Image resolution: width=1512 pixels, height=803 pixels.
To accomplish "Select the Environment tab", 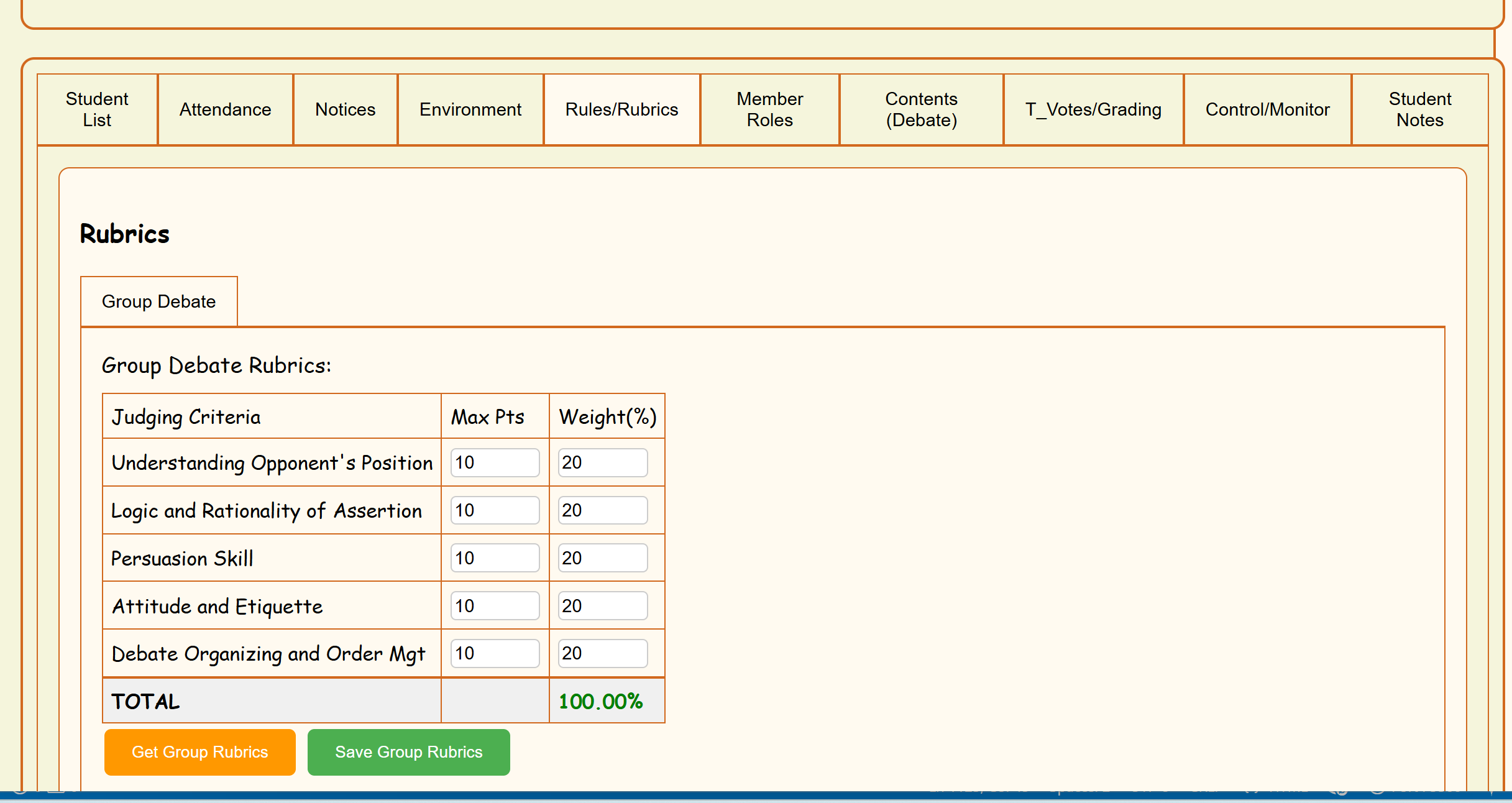I will point(470,109).
